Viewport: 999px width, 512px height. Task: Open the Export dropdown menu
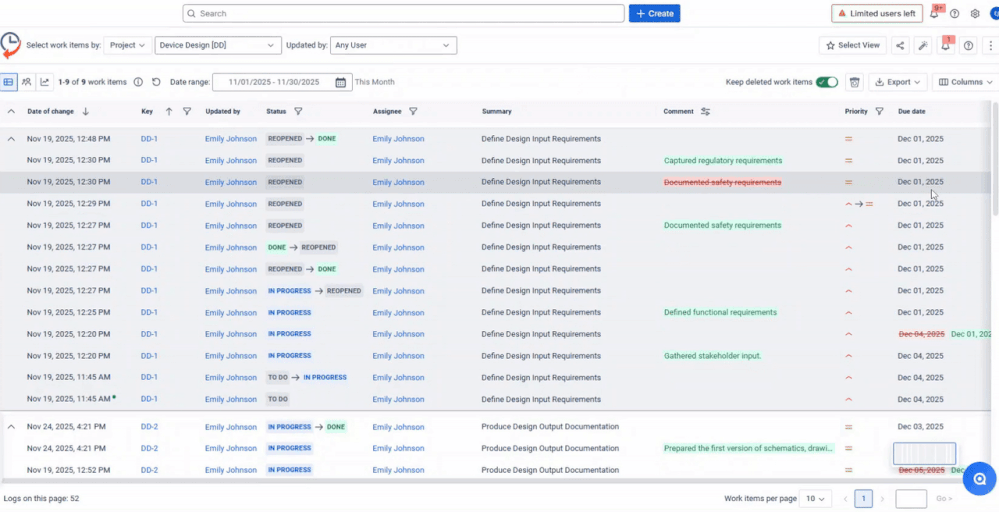(898, 82)
